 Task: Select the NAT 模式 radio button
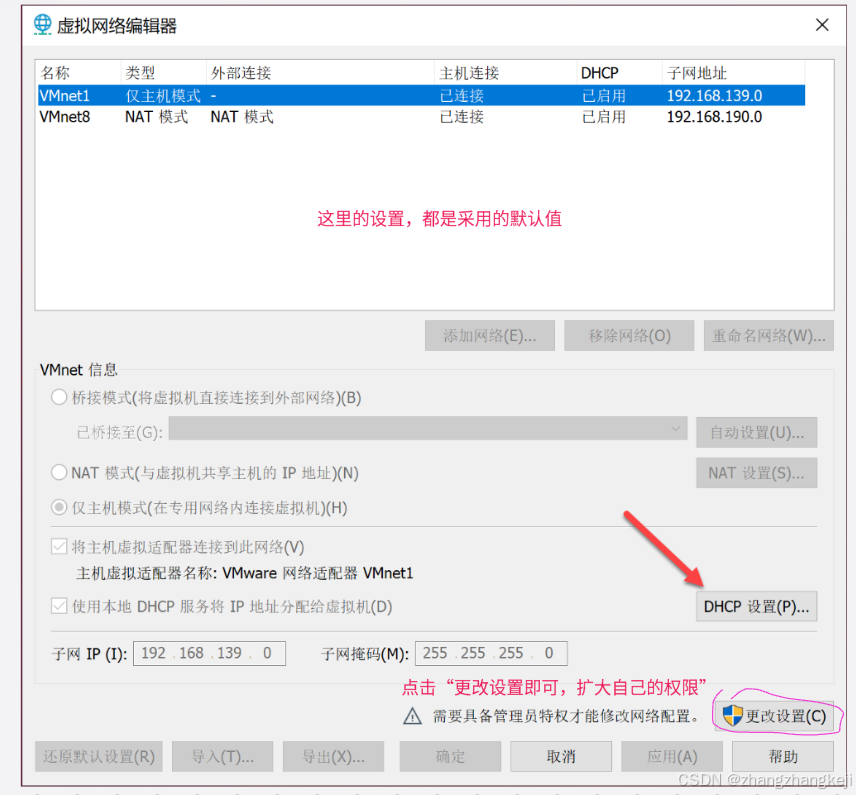[59, 472]
